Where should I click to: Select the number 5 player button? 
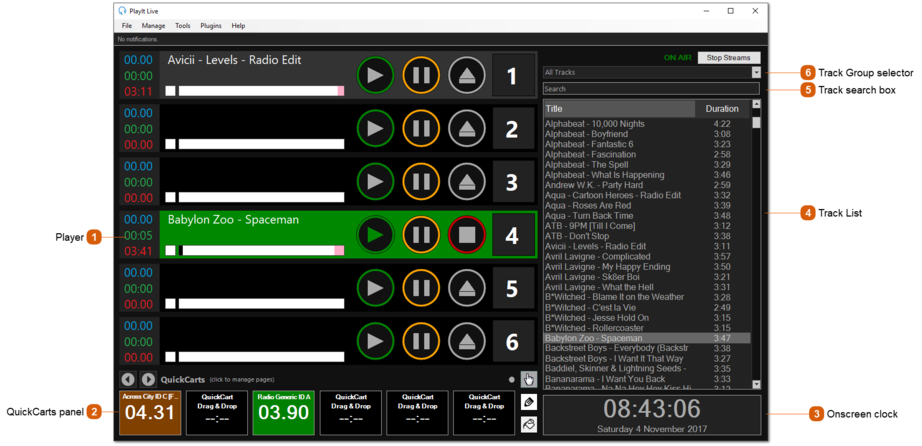[x=513, y=288]
